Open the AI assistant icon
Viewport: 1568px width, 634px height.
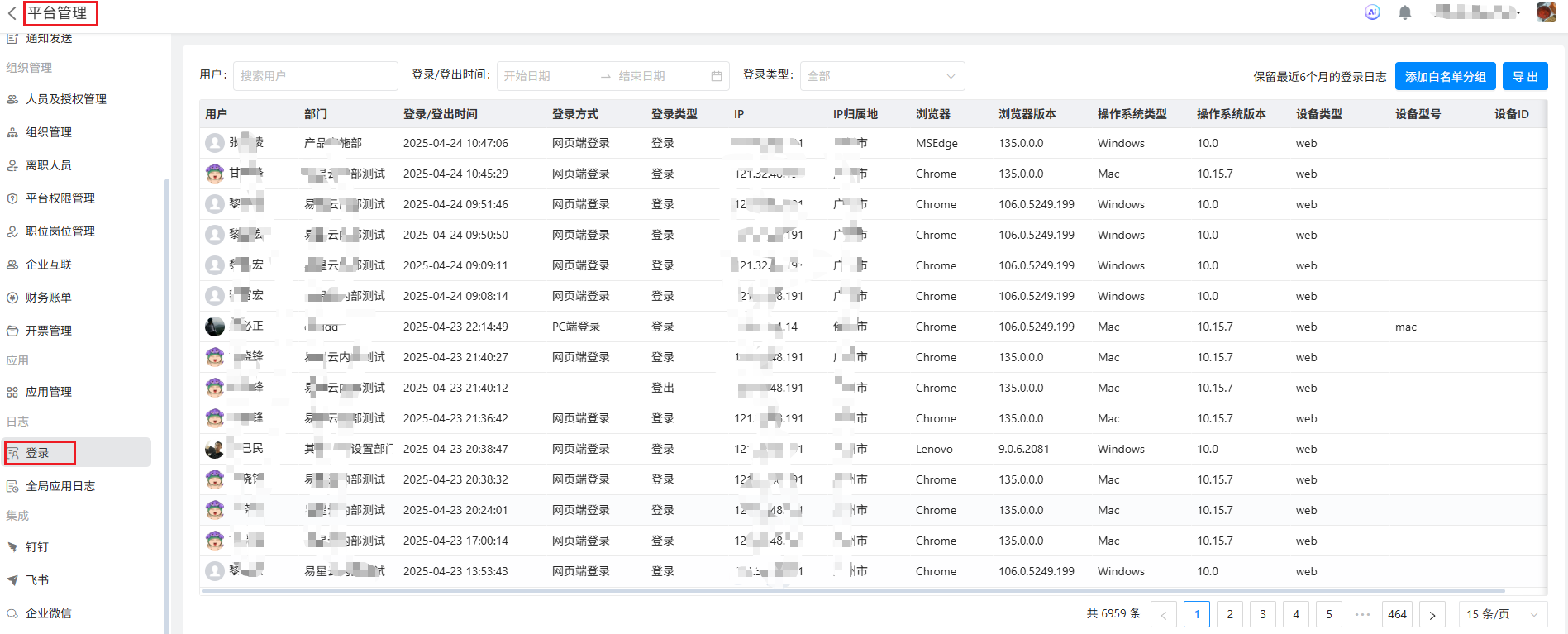click(1372, 12)
